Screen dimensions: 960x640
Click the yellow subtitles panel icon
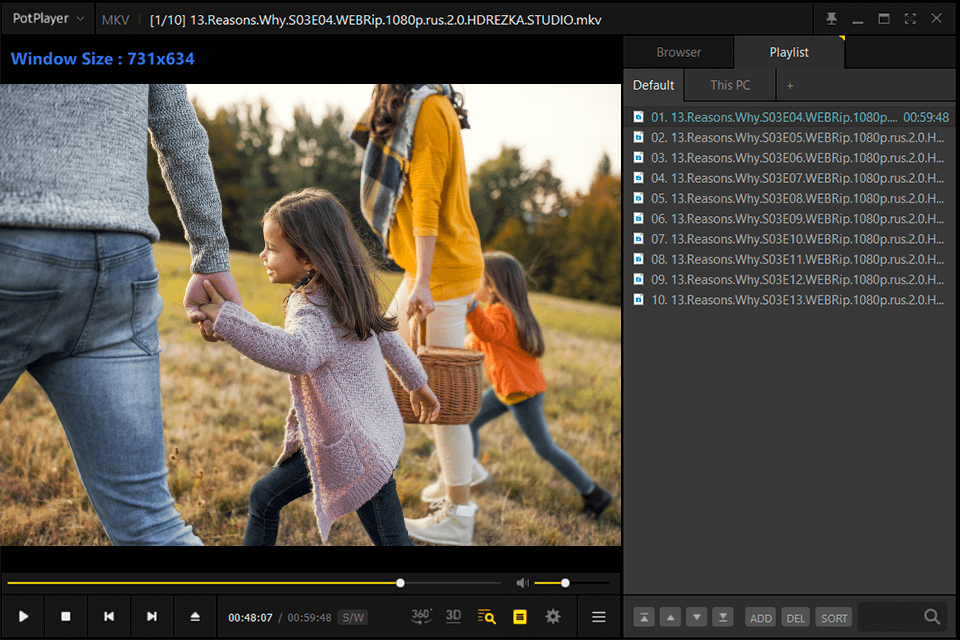[519, 616]
